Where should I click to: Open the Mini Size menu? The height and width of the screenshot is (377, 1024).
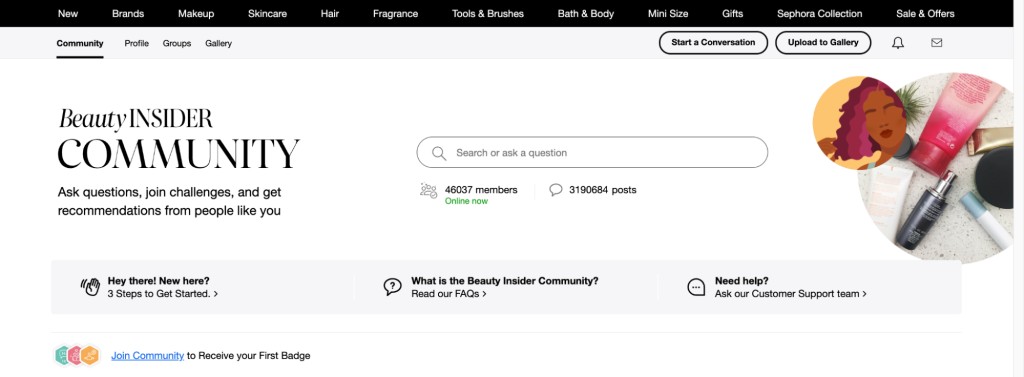tap(668, 14)
